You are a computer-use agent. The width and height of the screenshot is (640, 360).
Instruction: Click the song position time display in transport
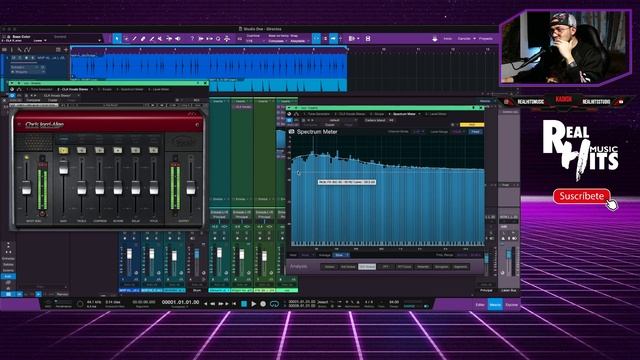tap(180, 302)
